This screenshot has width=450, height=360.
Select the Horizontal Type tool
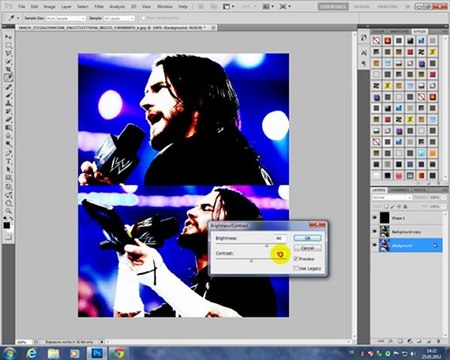tap(8, 160)
